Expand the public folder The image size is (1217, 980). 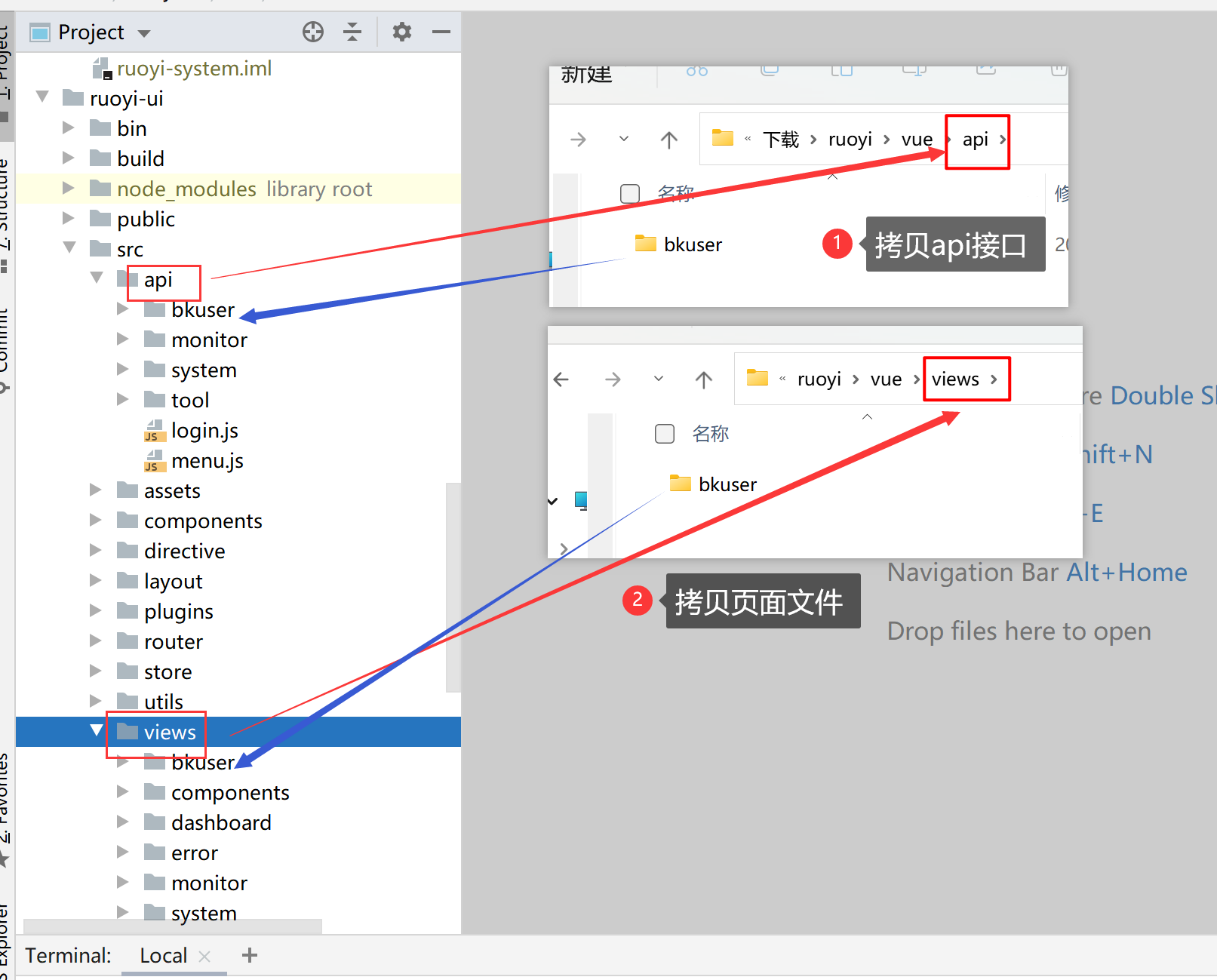click(x=69, y=218)
